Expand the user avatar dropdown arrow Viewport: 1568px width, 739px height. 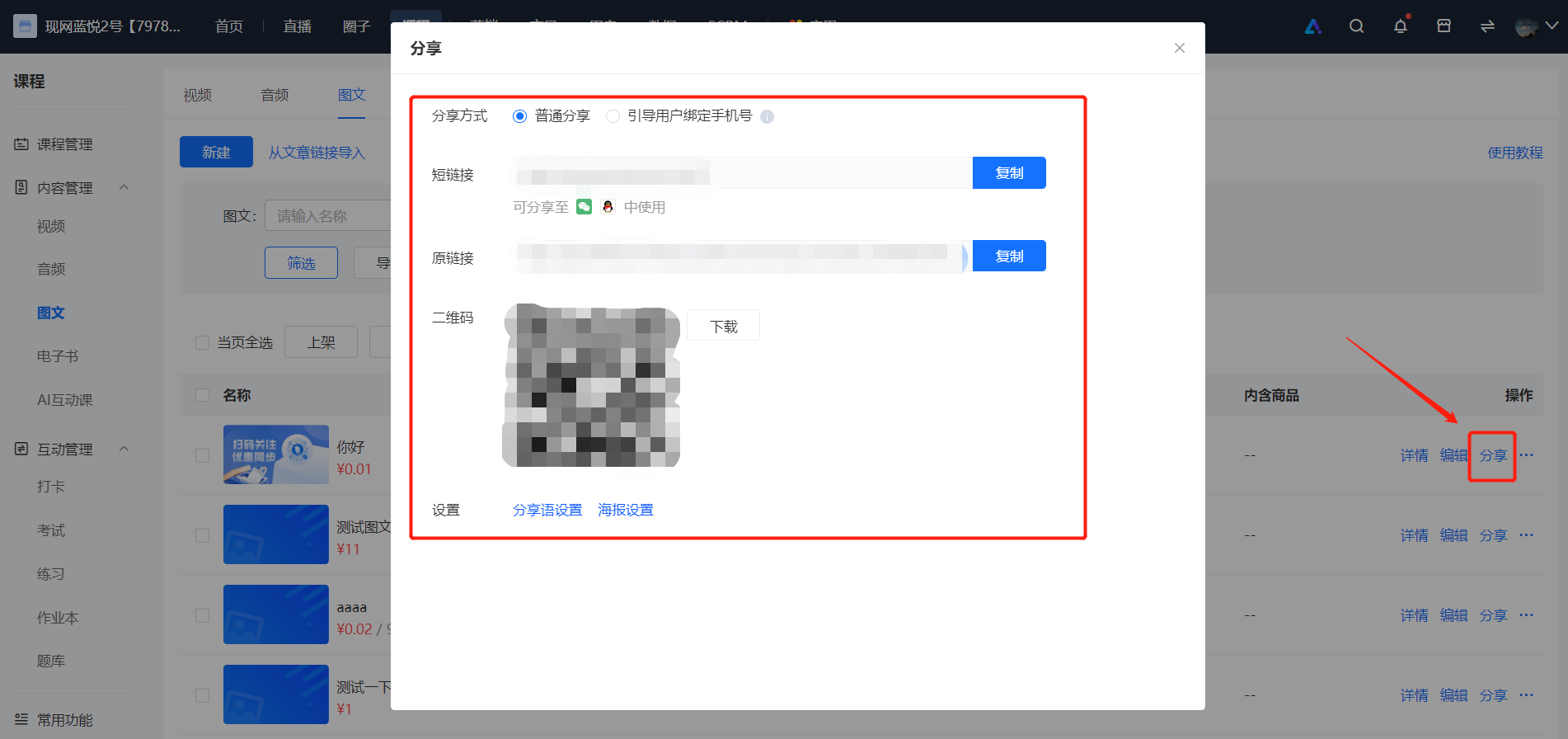click(x=1552, y=26)
